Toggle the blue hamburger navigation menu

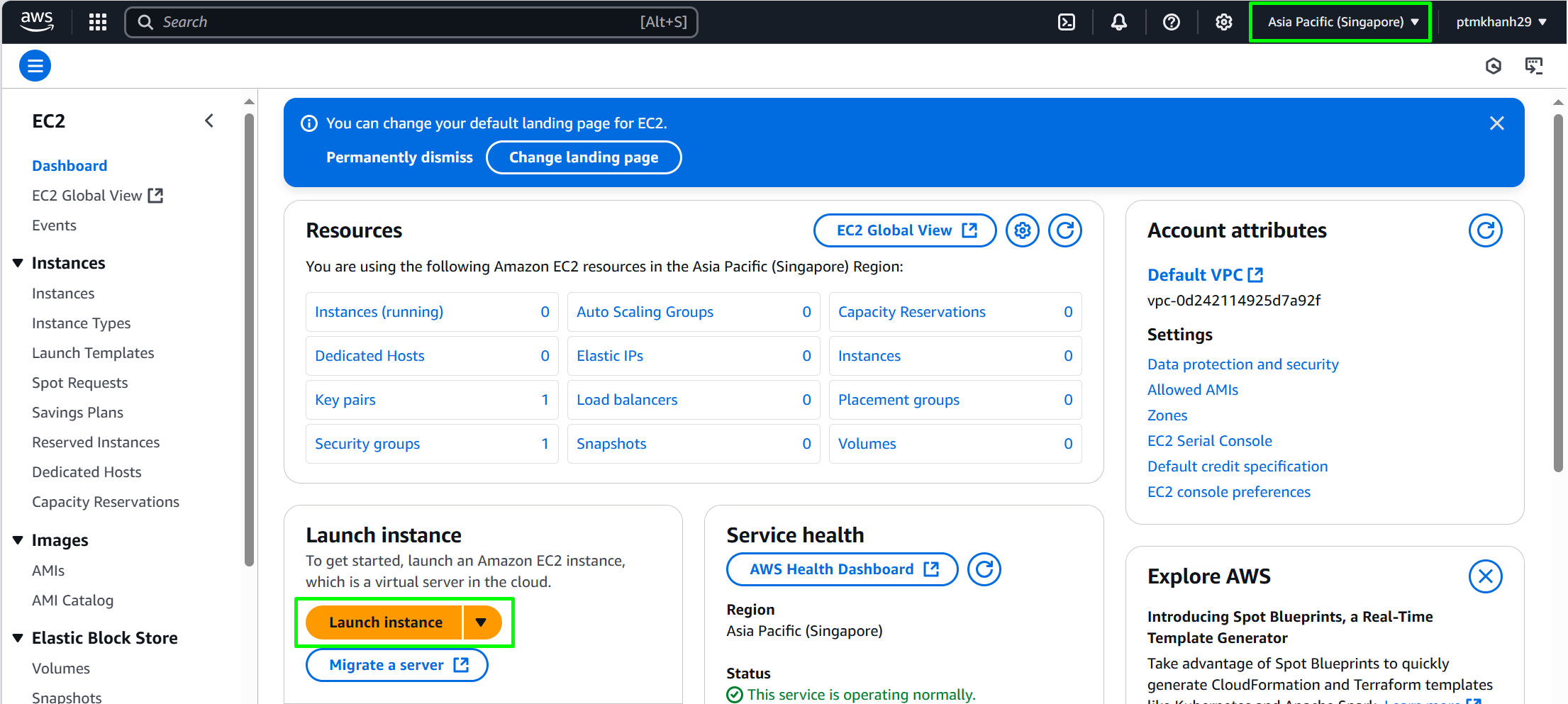[35, 66]
